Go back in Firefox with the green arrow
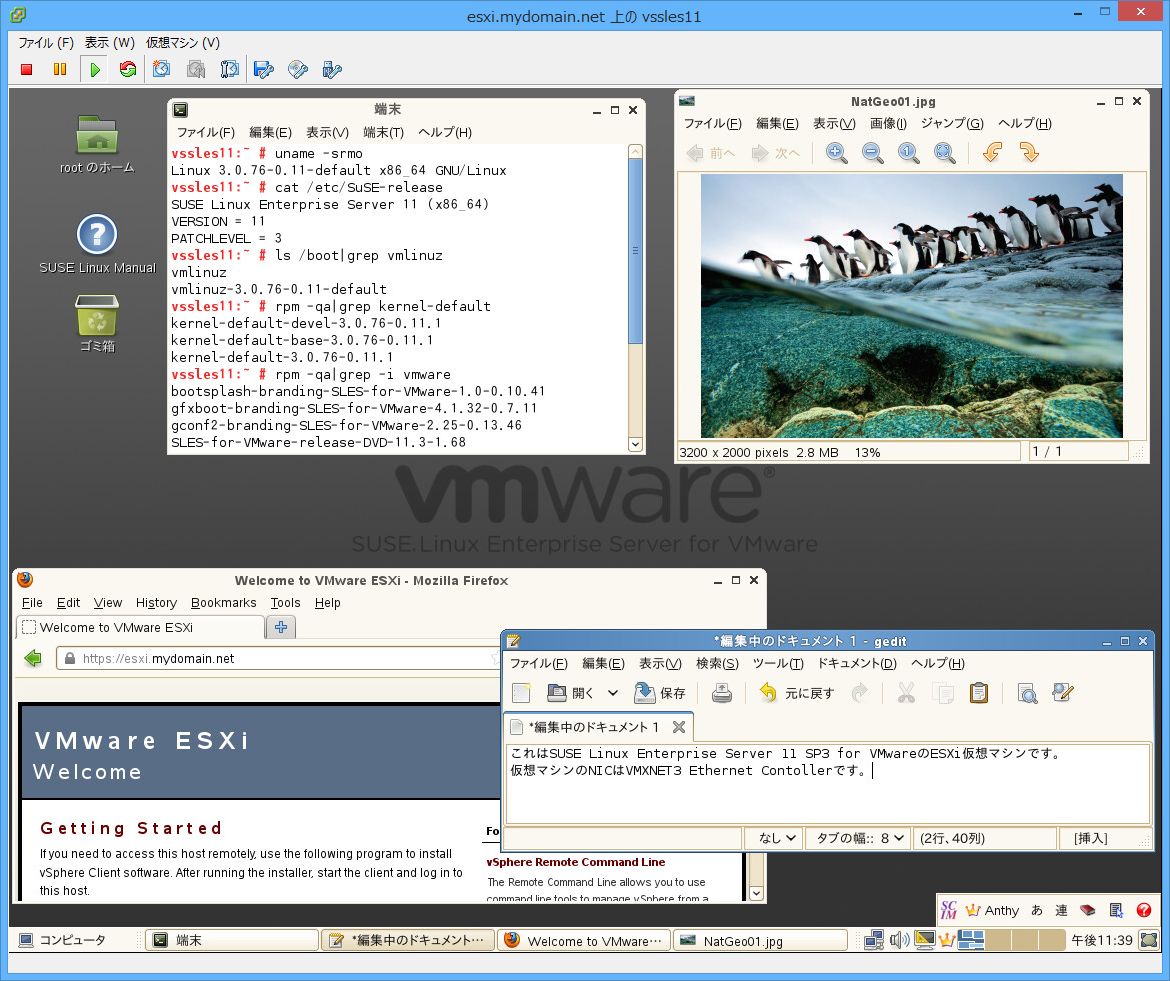 pos(33,658)
